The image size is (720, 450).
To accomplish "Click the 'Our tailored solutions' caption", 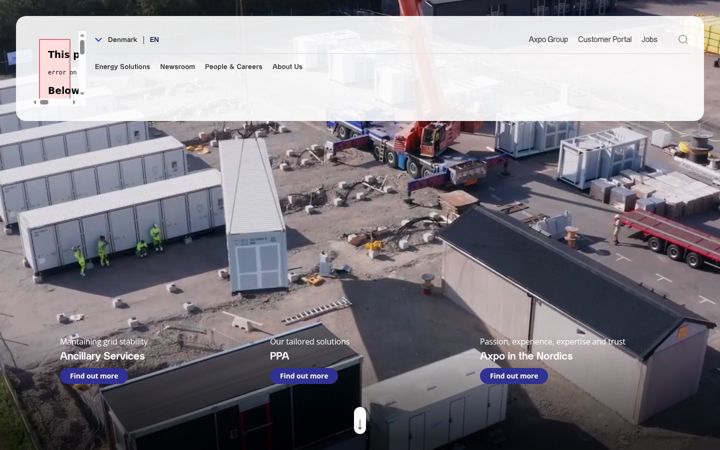I will [309, 342].
